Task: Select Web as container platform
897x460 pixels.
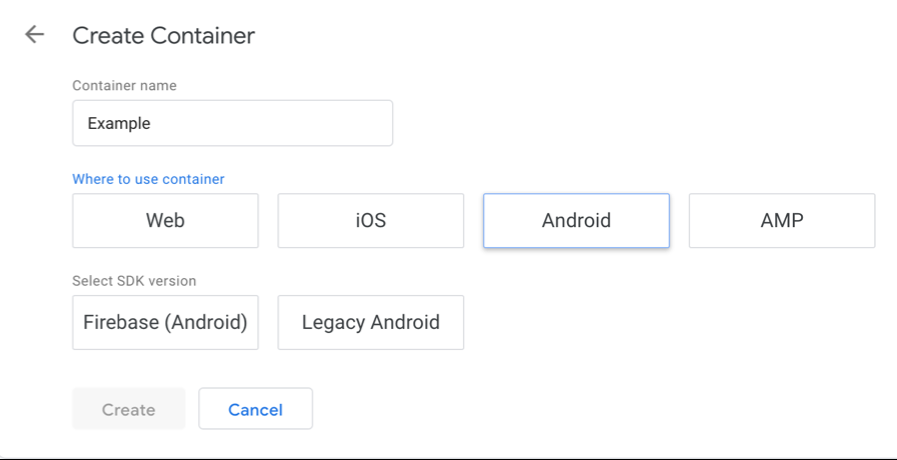Action: 165,221
